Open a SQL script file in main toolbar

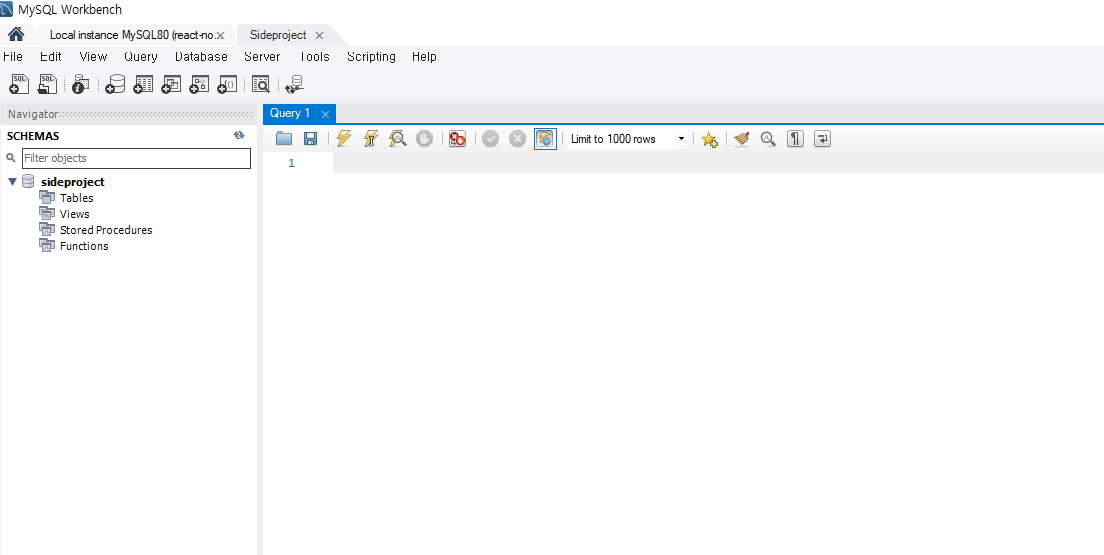click(47, 85)
